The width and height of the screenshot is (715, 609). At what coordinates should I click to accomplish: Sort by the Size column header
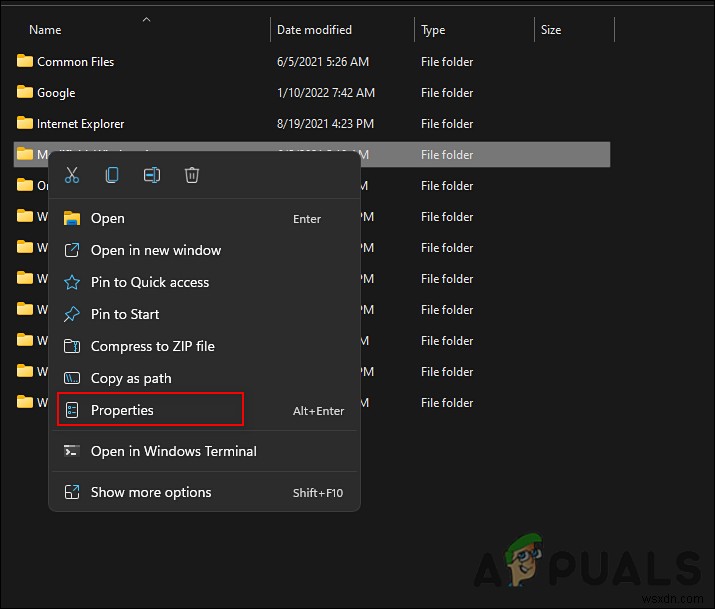[x=551, y=30]
